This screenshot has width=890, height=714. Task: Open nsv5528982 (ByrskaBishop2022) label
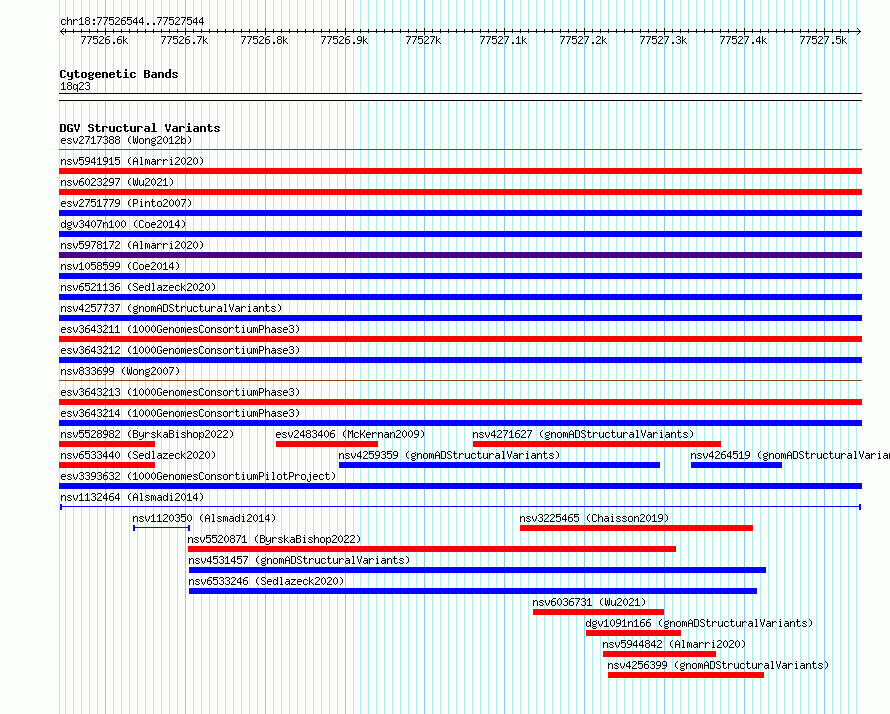coord(147,434)
